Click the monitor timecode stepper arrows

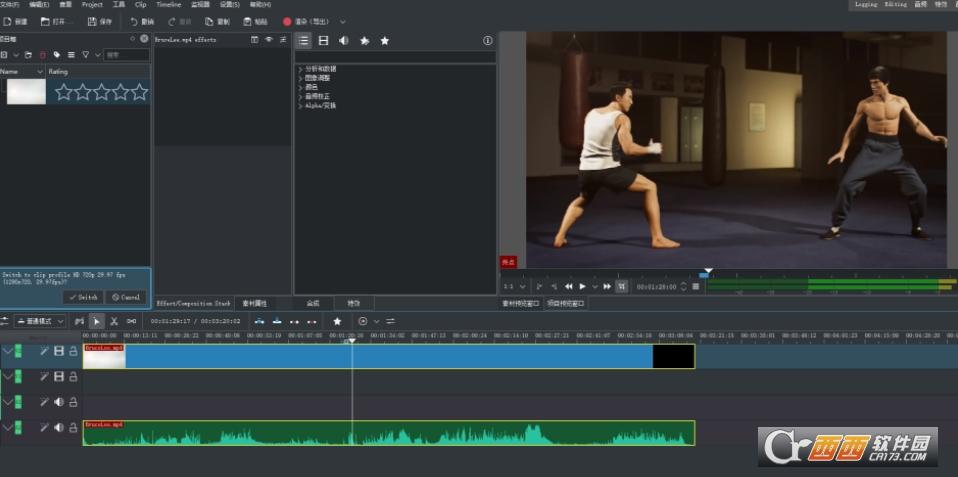[x=683, y=286]
